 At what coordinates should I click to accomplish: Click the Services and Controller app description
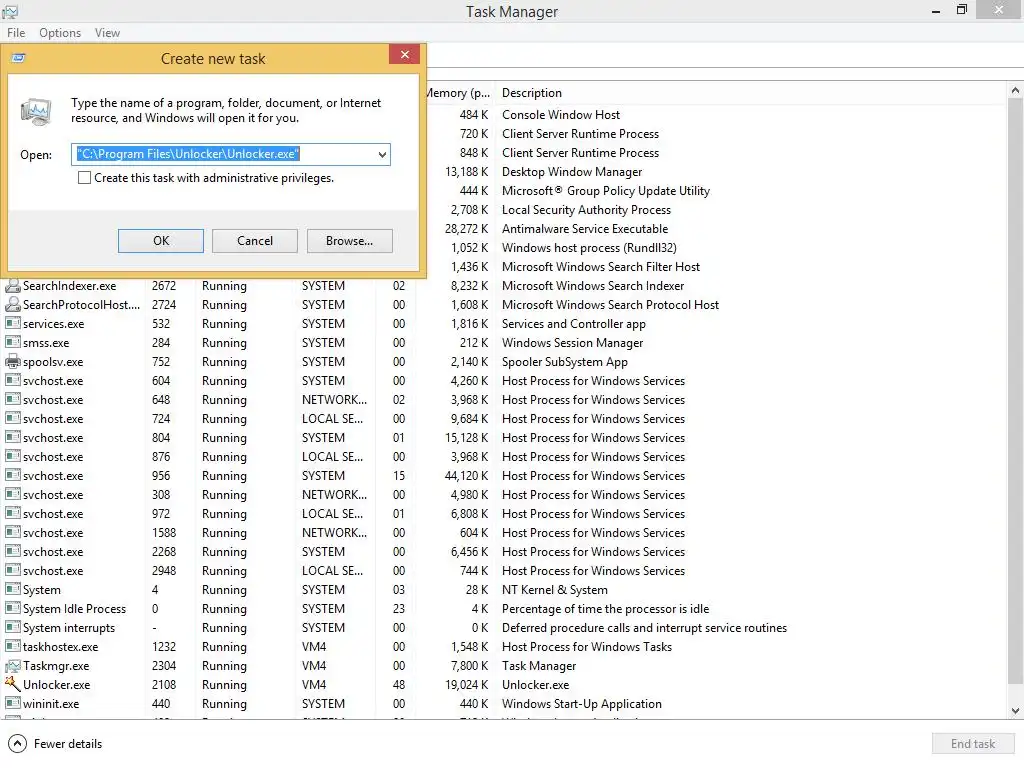point(573,324)
